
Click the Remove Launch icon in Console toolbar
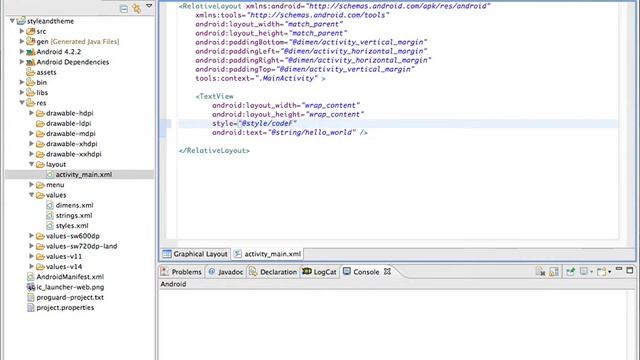(x=540, y=271)
